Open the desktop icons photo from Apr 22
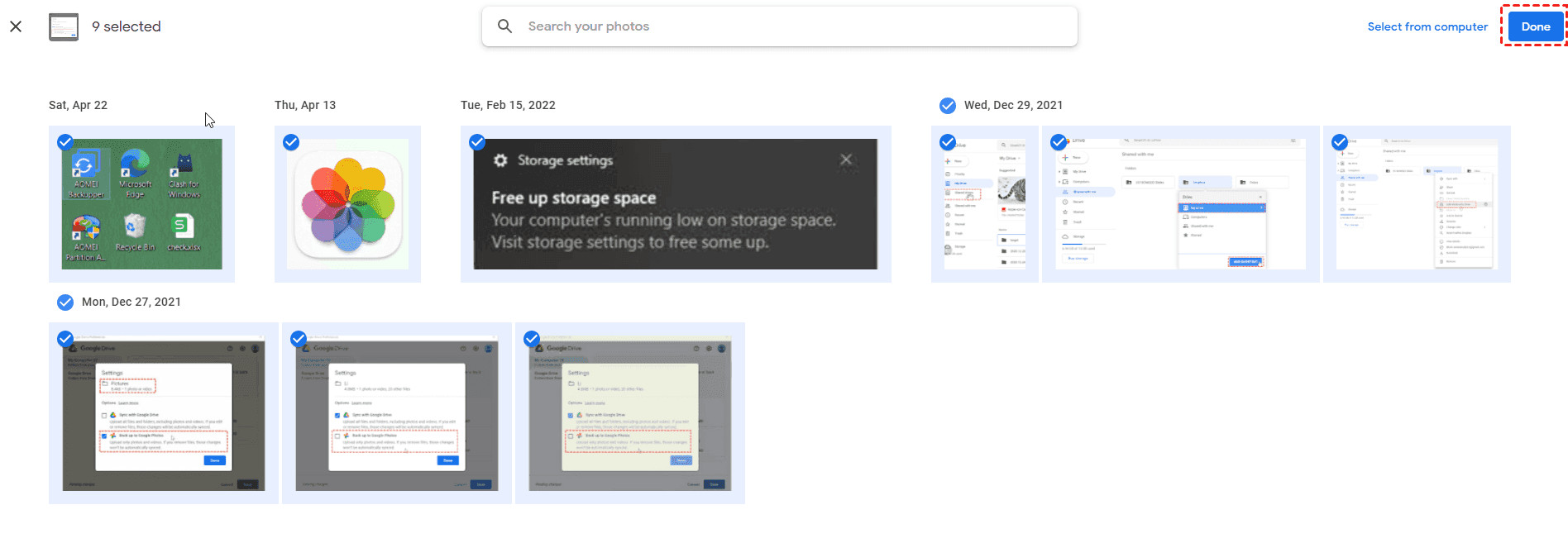 coord(142,204)
